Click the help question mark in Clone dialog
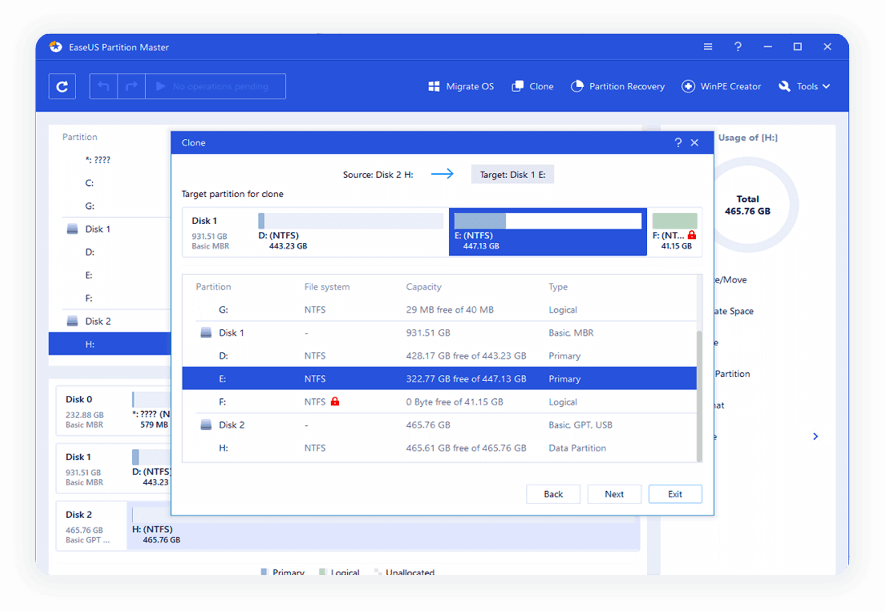The image size is (885, 612). pyautogui.click(x=678, y=143)
